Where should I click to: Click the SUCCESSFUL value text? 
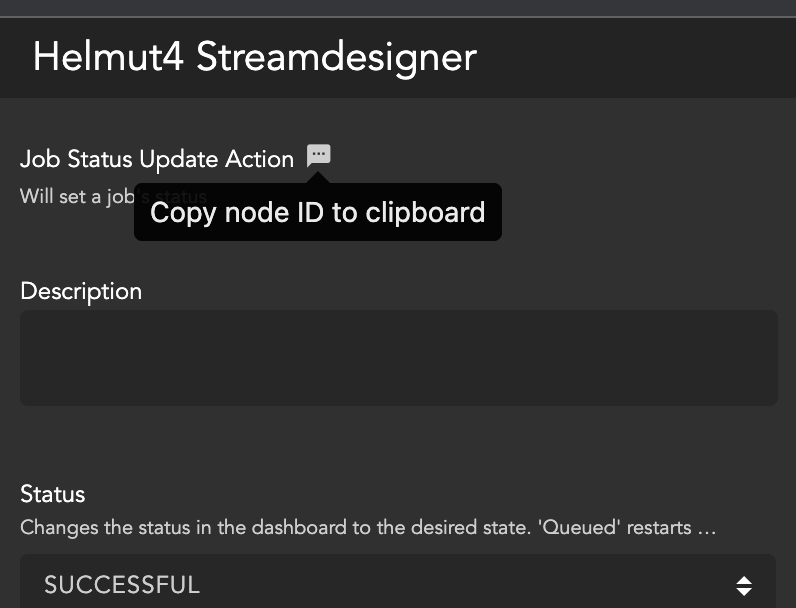pyautogui.click(x=122, y=584)
